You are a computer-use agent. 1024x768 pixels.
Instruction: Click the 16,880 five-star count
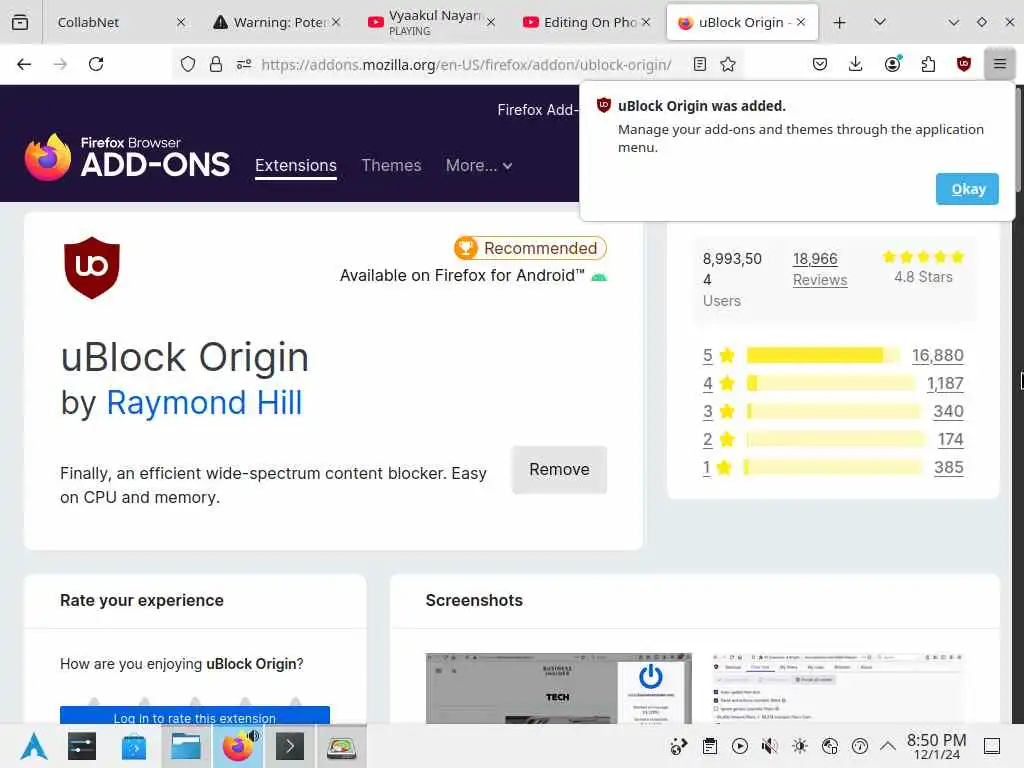pyautogui.click(x=938, y=355)
